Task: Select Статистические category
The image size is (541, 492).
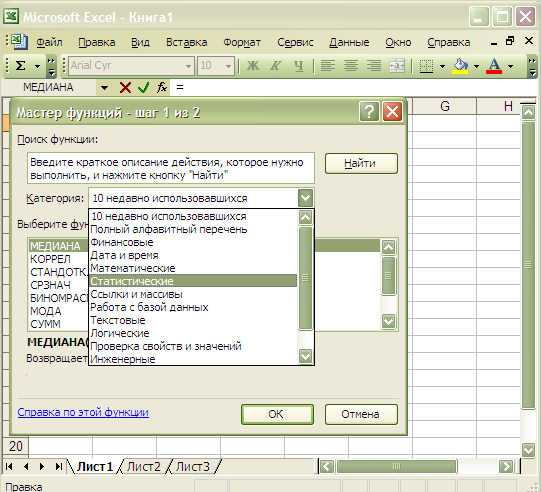Action: (193, 281)
